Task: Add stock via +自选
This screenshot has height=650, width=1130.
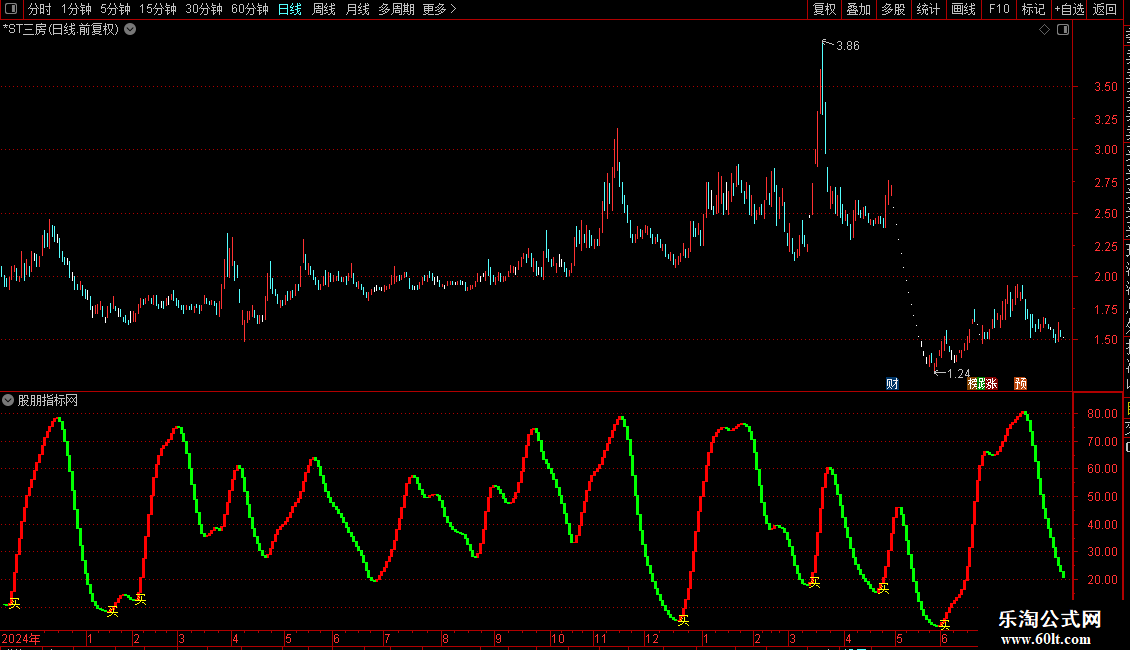Action: pyautogui.click(x=1069, y=9)
